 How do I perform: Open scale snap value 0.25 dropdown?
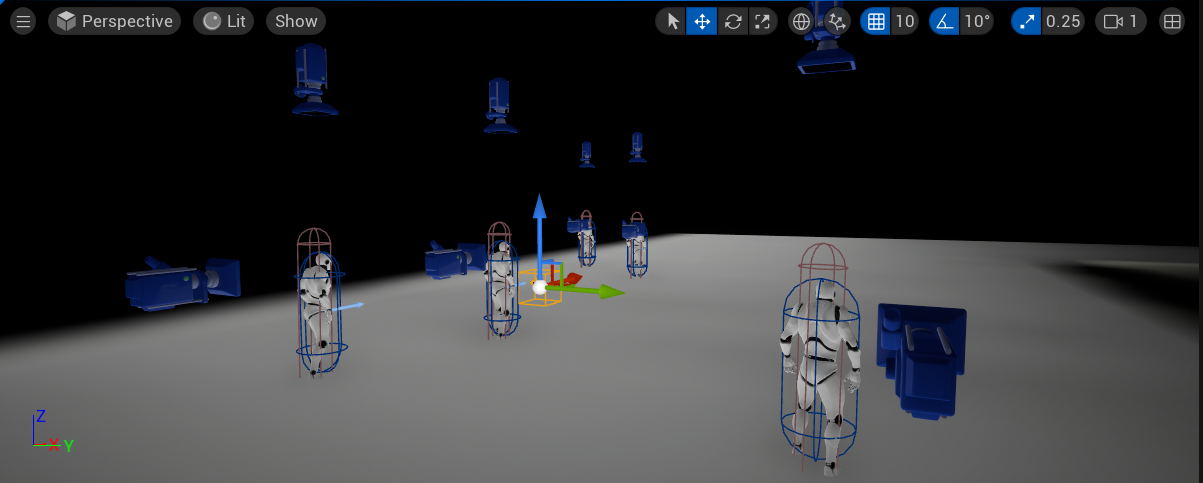[1063, 21]
